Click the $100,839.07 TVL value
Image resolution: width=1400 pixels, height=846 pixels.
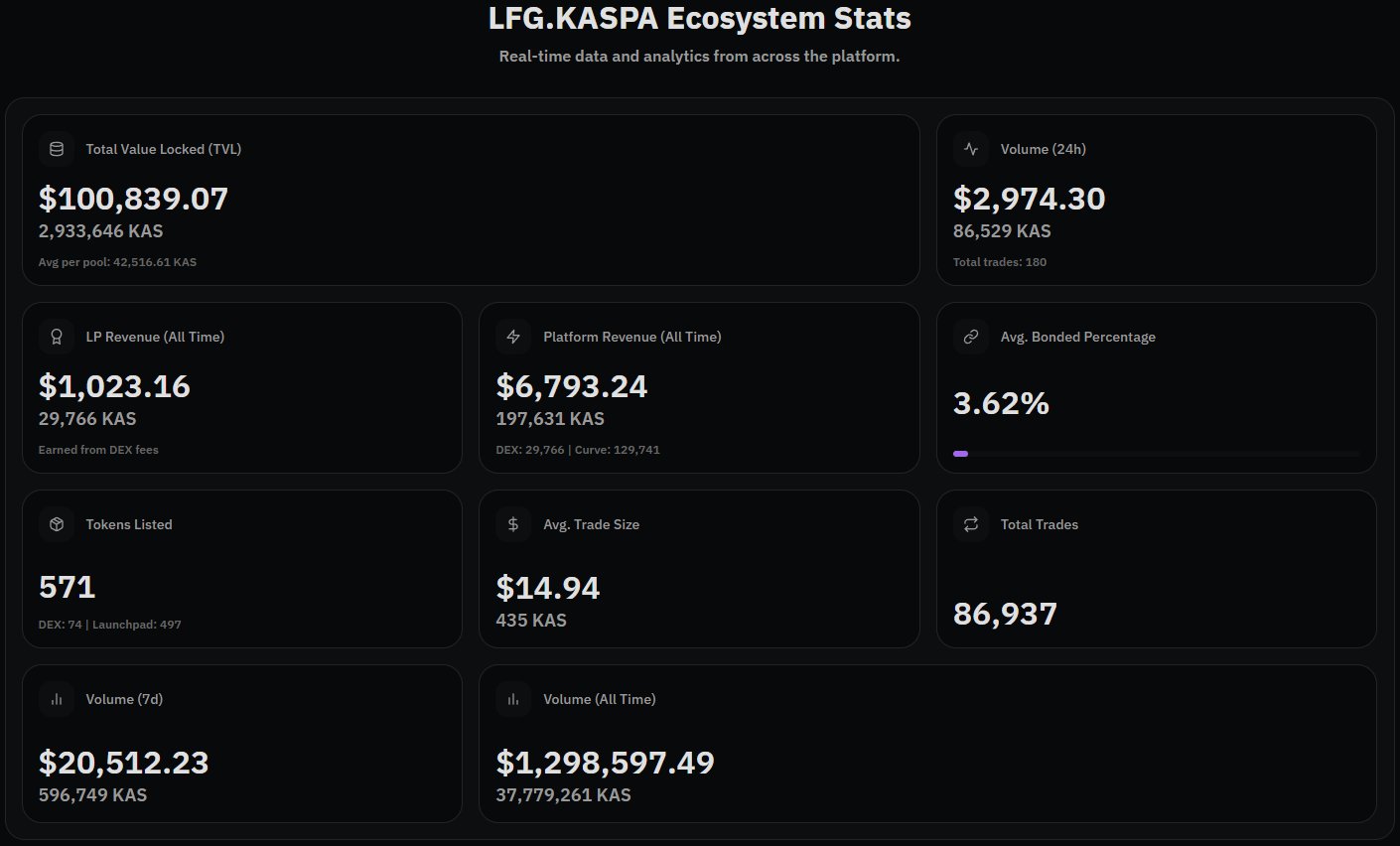pos(133,199)
